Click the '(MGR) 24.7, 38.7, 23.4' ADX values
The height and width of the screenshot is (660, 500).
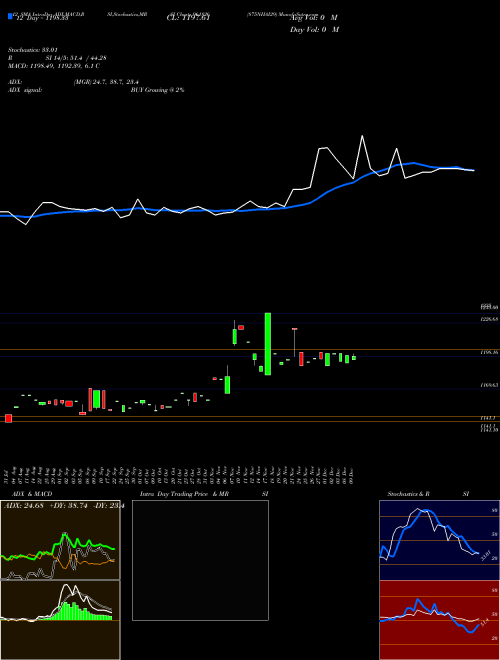coord(106,82)
